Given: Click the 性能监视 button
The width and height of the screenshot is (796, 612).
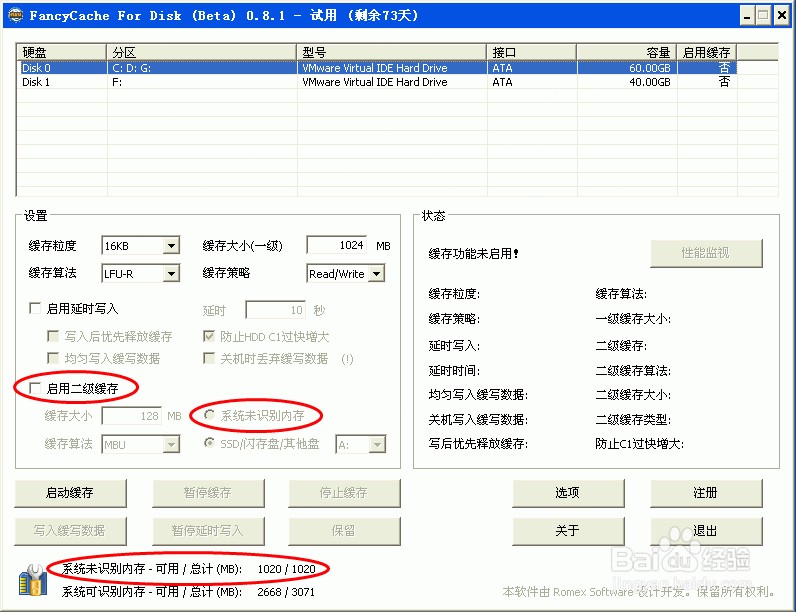Looking at the screenshot, I should (706, 253).
